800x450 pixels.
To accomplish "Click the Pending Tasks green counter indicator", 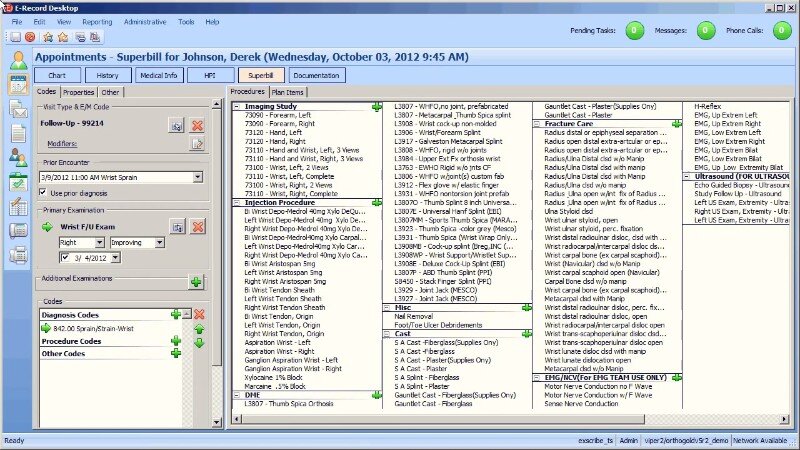I will (x=634, y=31).
